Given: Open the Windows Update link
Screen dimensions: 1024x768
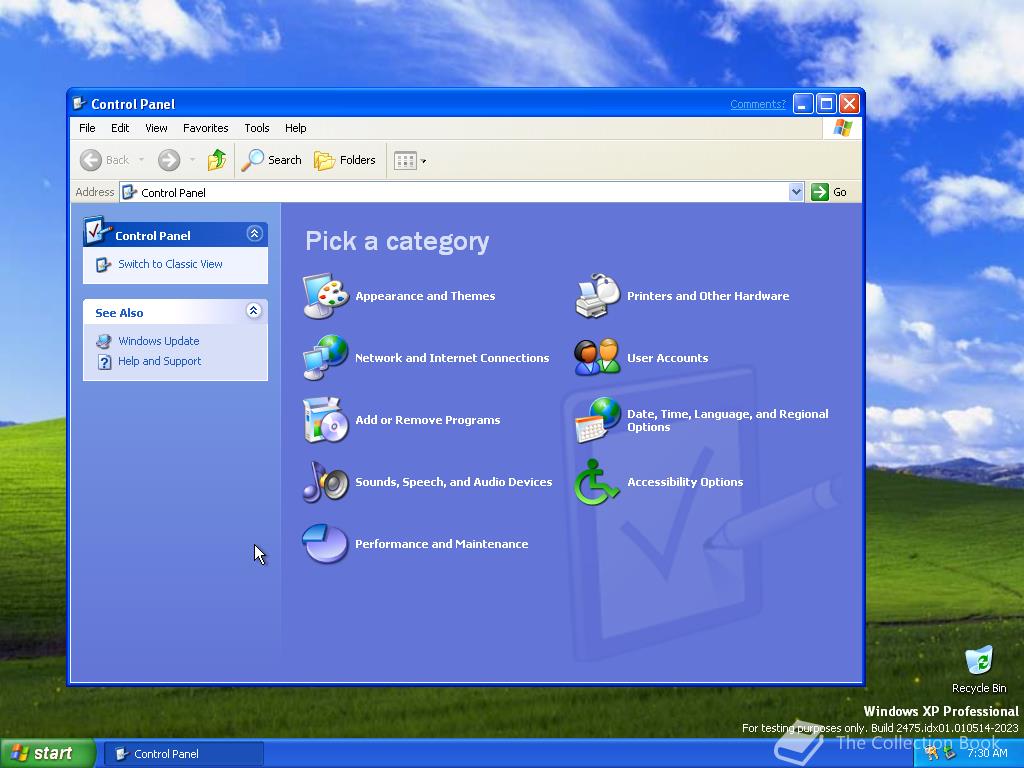Looking at the screenshot, I should tap(159, 341).
